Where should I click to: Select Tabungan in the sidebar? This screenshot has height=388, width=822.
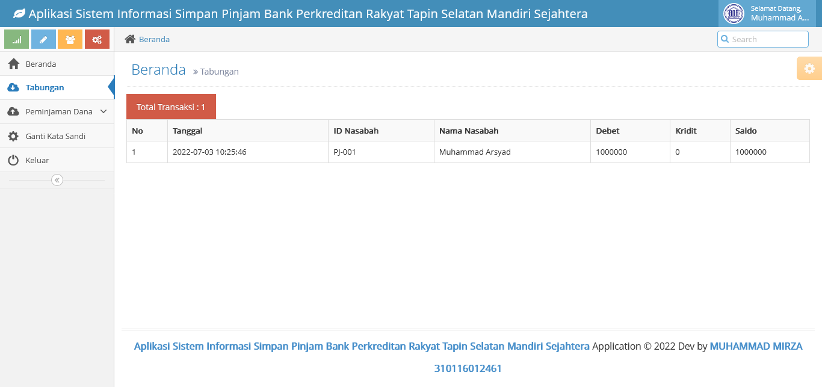click(x=57, y=88)
